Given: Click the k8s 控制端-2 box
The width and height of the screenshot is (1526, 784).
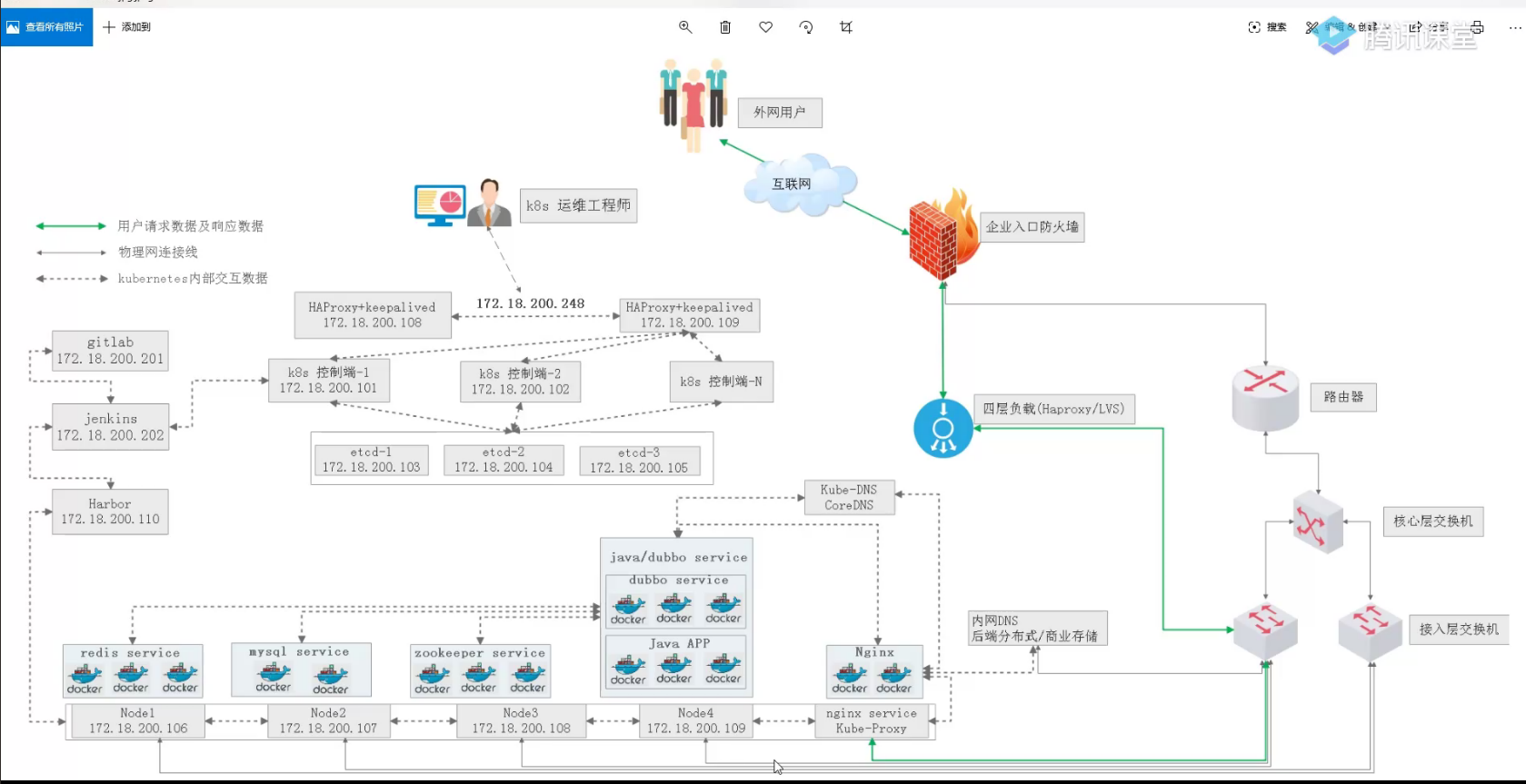Looking at the screenshot, I should [520, 382].
